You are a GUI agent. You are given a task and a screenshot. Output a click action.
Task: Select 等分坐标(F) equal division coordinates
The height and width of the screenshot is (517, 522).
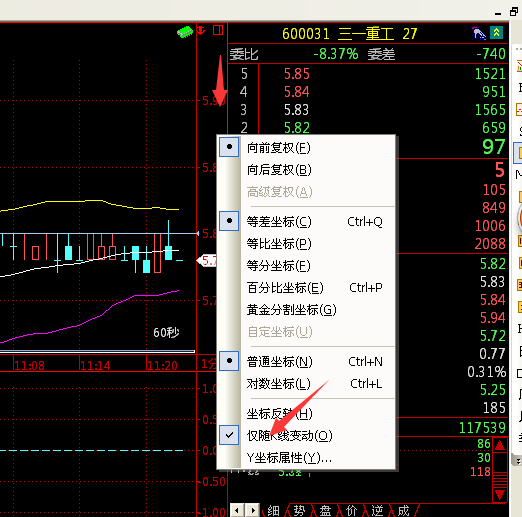tap(306, 266)
